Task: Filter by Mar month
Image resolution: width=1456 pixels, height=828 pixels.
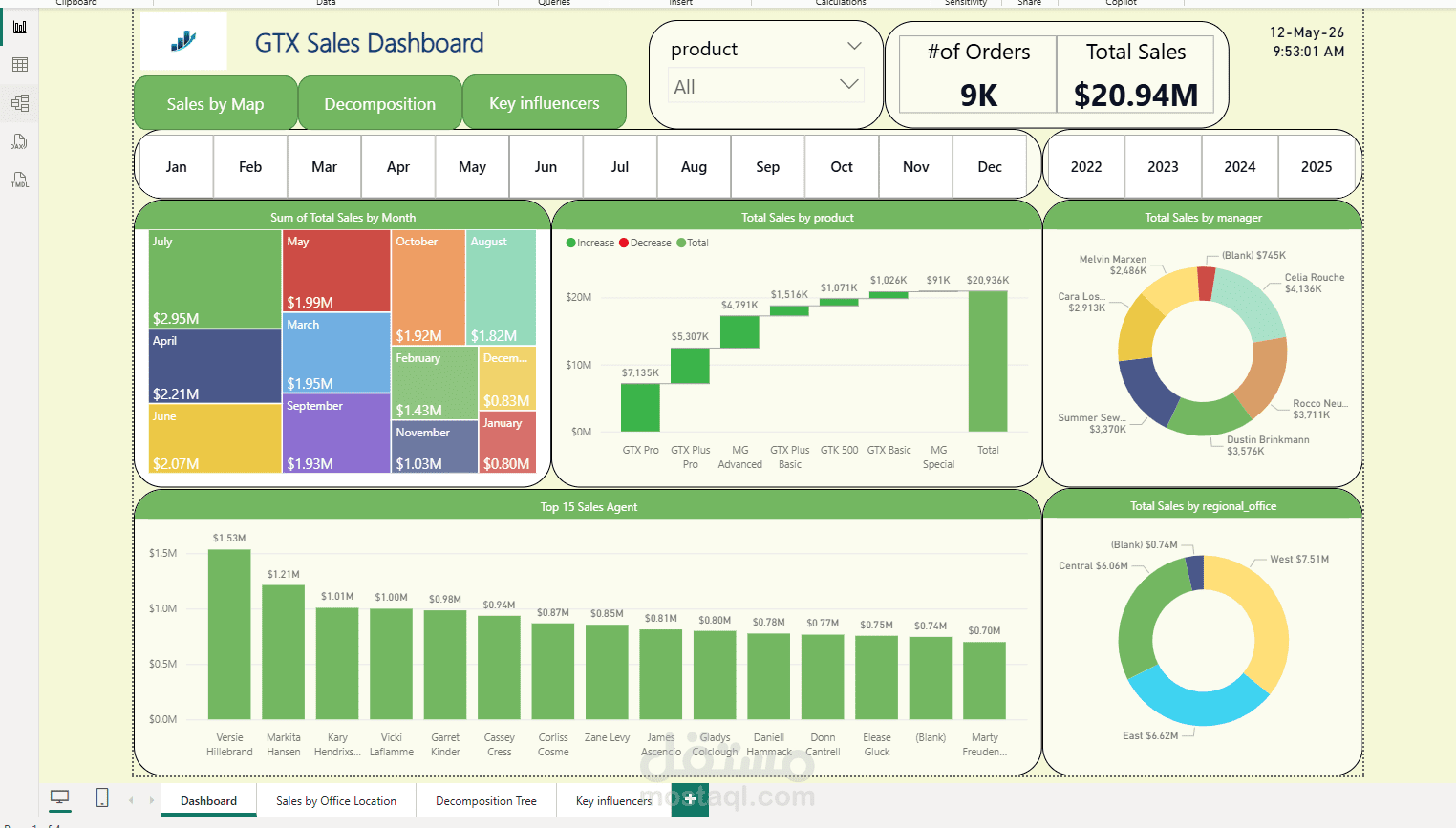Action: [325, 166]
